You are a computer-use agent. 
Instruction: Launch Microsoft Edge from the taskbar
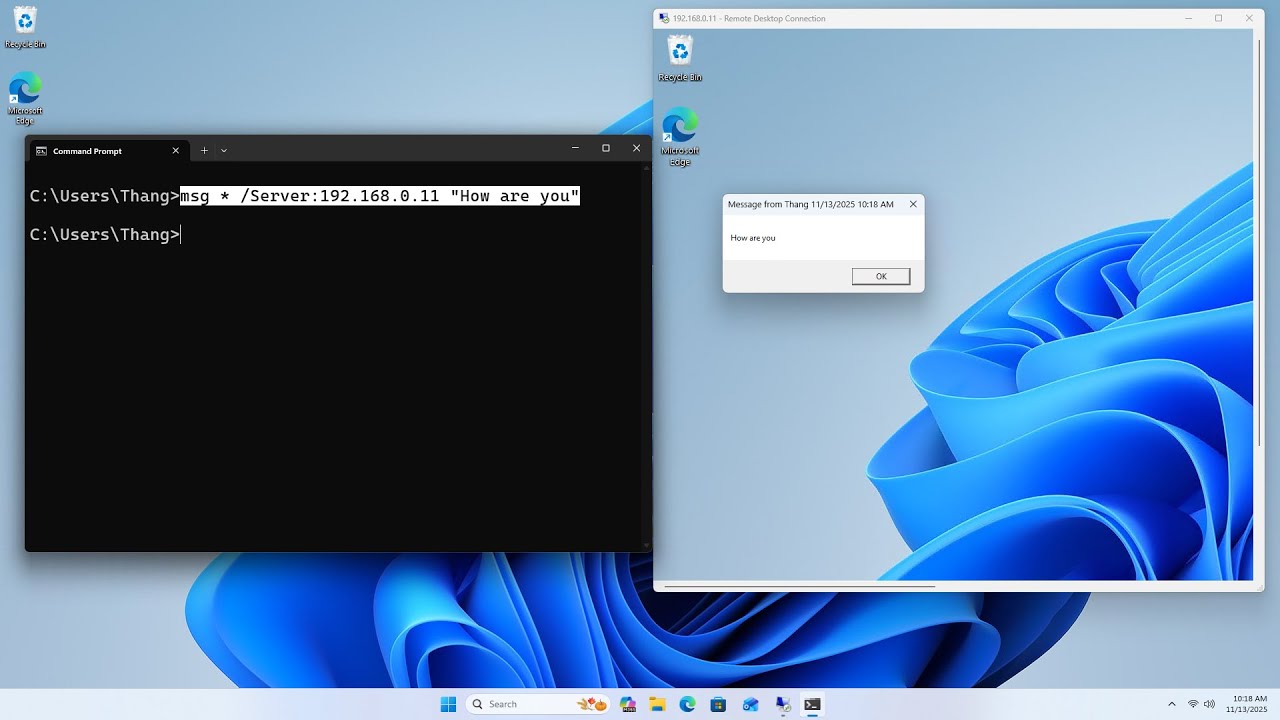tap(687, 704)
